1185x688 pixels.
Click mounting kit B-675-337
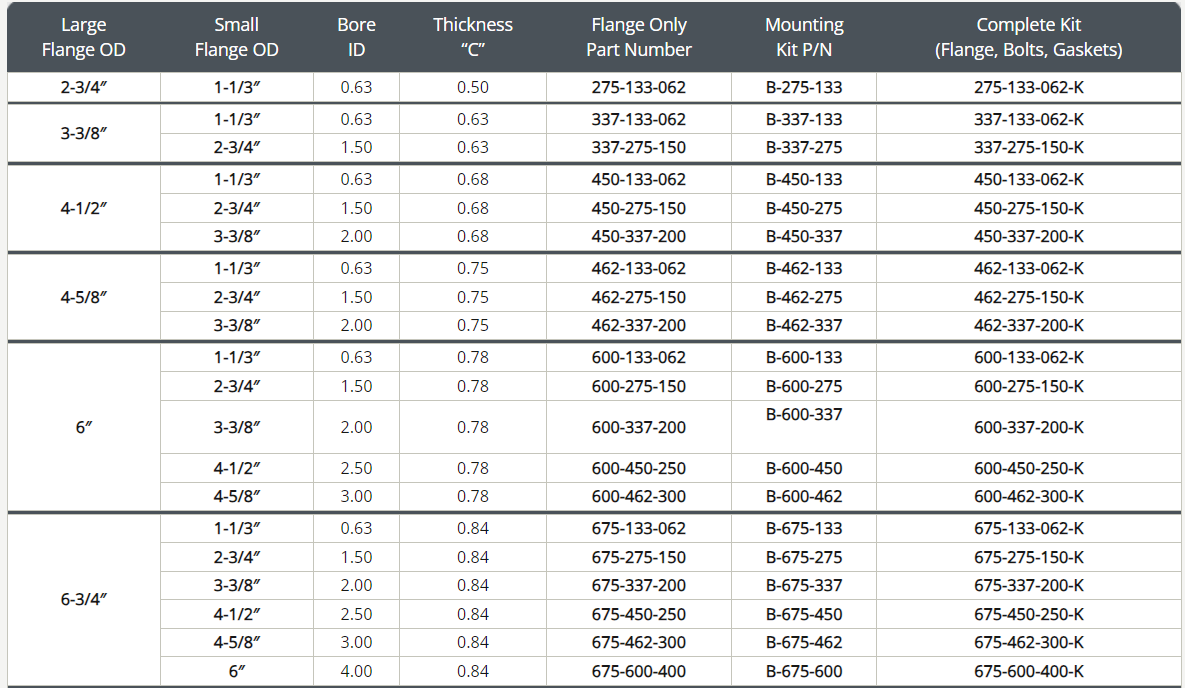(804, 585)
